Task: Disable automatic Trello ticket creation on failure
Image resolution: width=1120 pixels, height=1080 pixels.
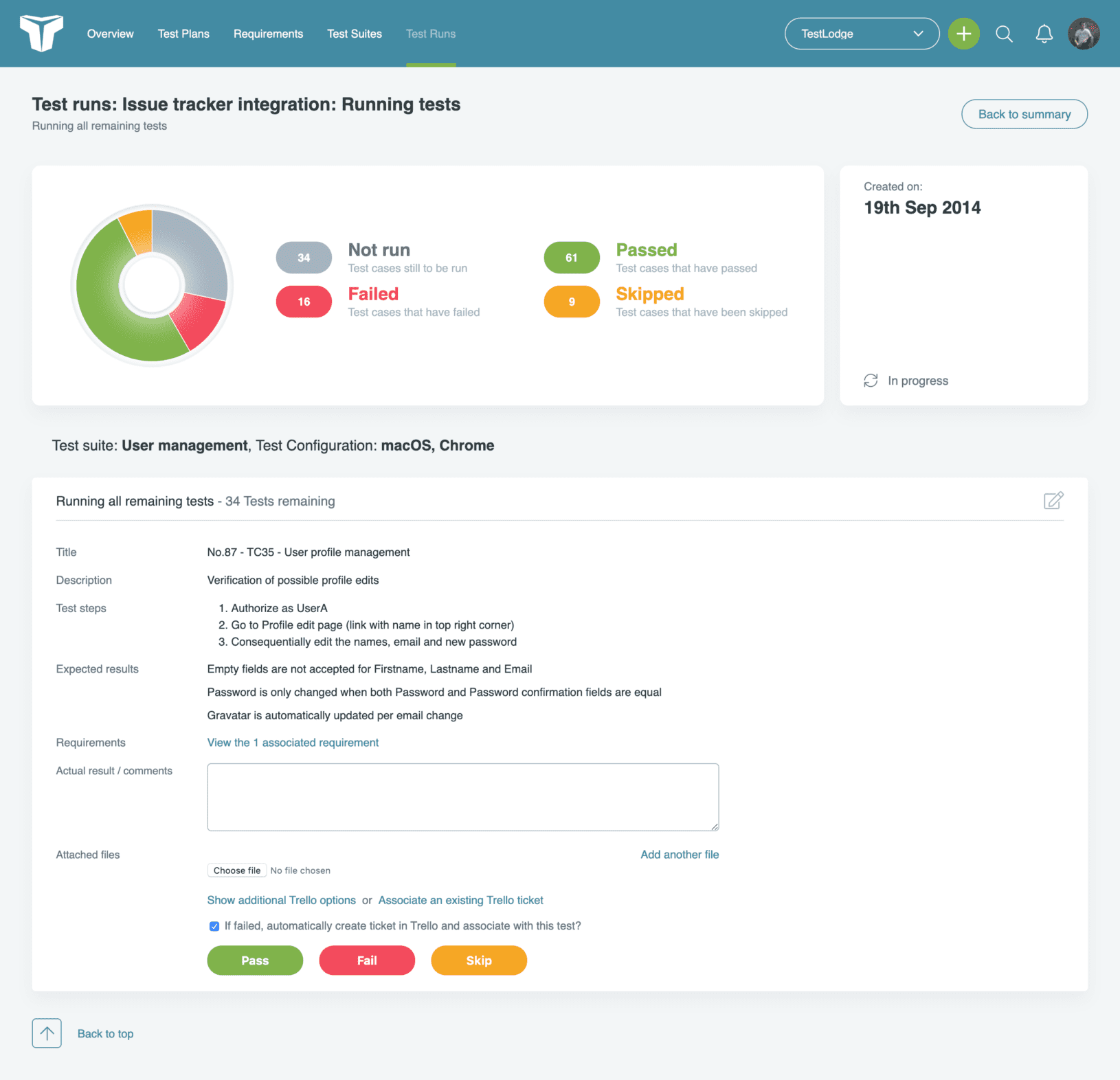Action: pyautogui.click(x=214, y=926)
